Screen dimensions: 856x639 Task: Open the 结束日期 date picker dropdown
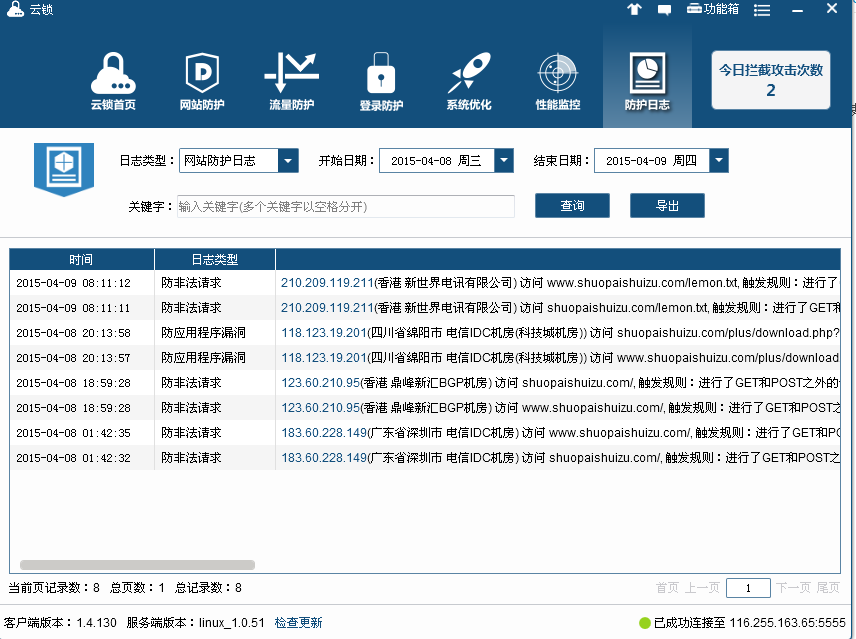(718, 161)
